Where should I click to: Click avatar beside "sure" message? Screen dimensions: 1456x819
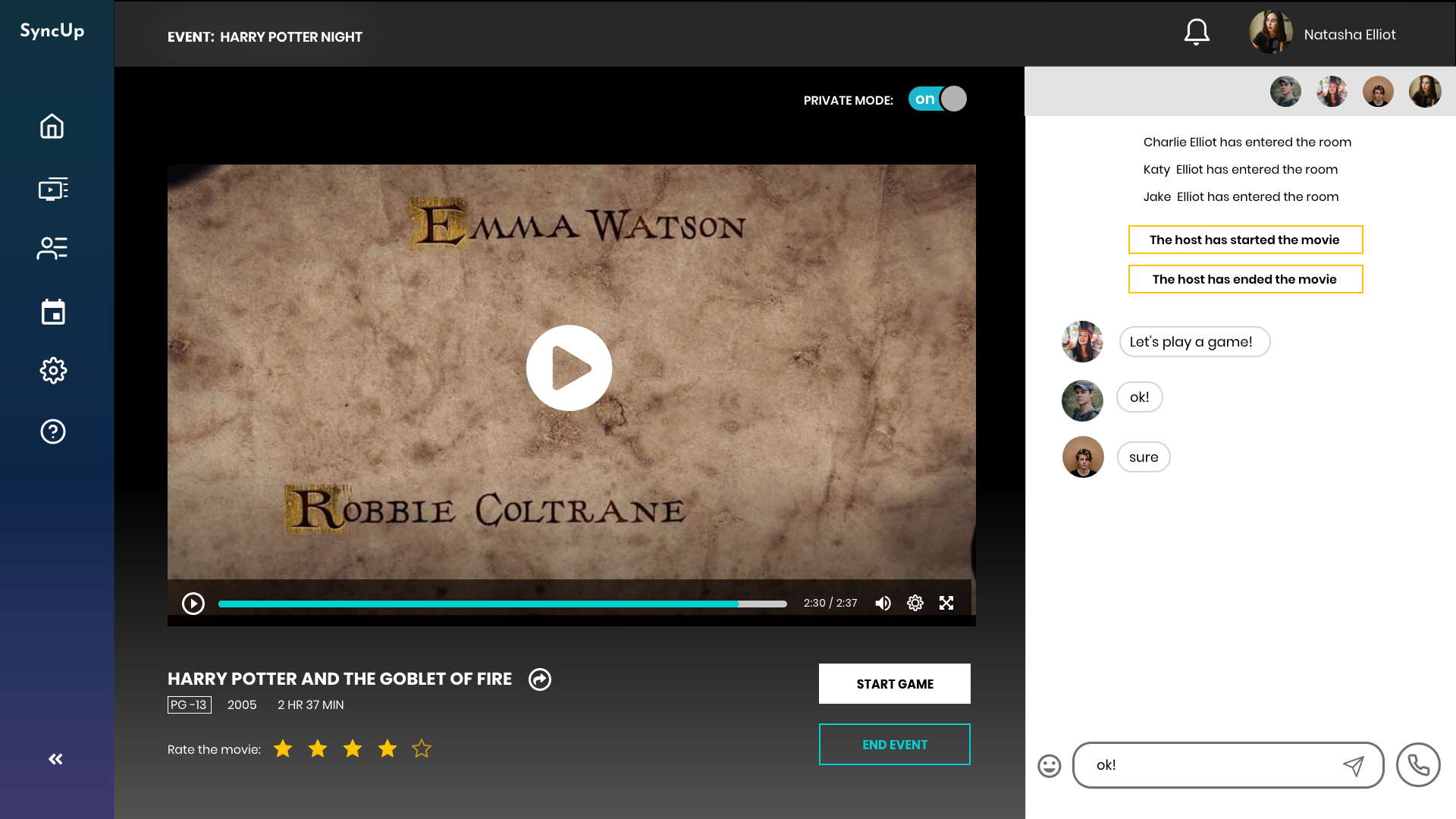tap(1083, 457)
